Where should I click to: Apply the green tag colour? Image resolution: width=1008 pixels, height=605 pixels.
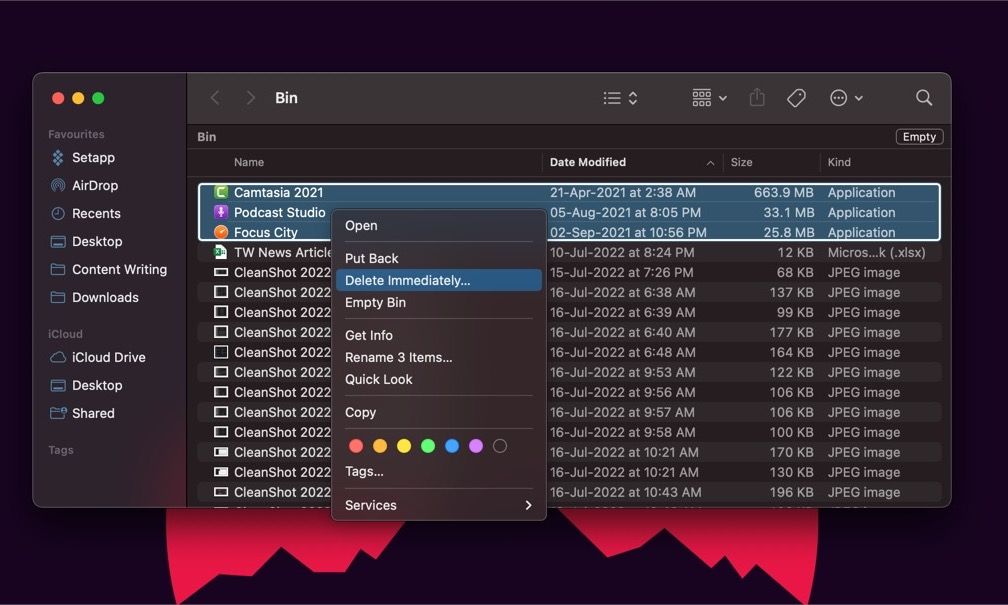[428, 446]
